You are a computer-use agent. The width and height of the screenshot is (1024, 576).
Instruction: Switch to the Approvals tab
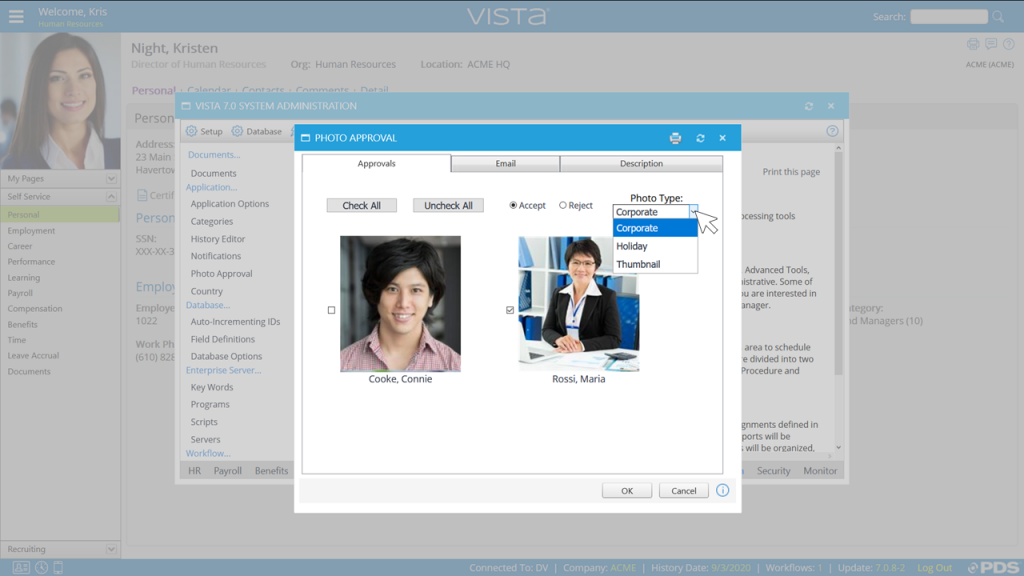click(x=376, y=163)
